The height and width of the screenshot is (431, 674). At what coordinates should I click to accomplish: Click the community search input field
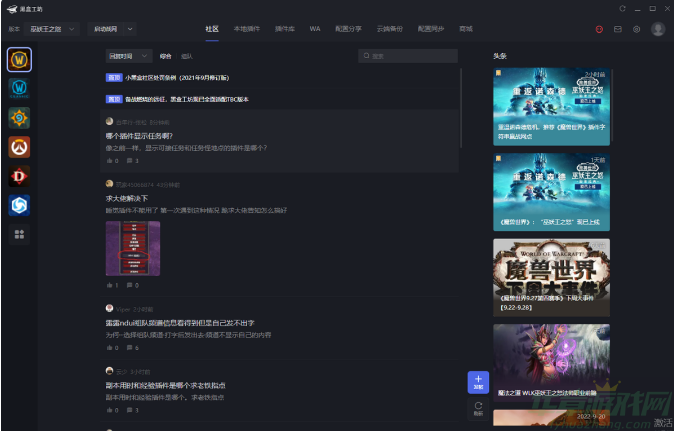coord(408,56)
